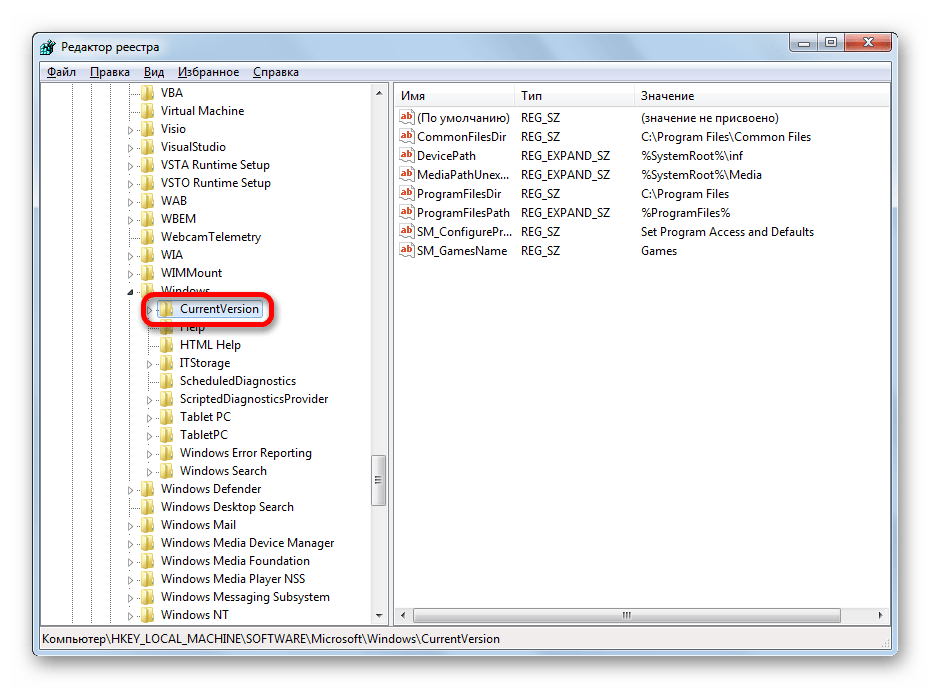Click the VisualStudio folder icon
This screenshot has height=689, width=931.
148,147
